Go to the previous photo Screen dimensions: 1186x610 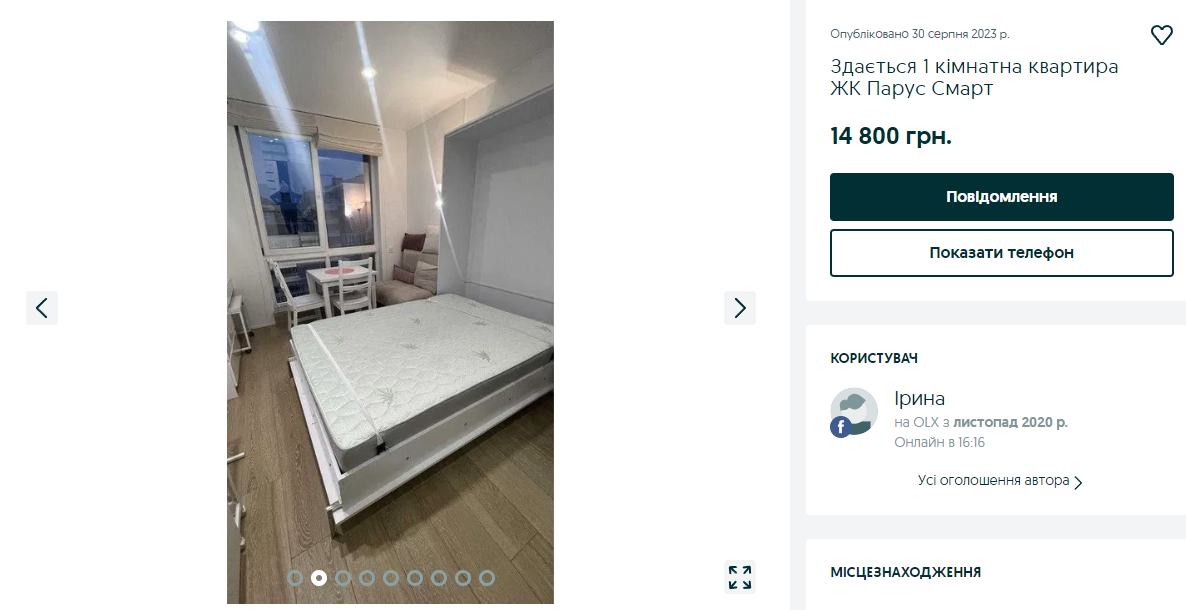[42, 308]
